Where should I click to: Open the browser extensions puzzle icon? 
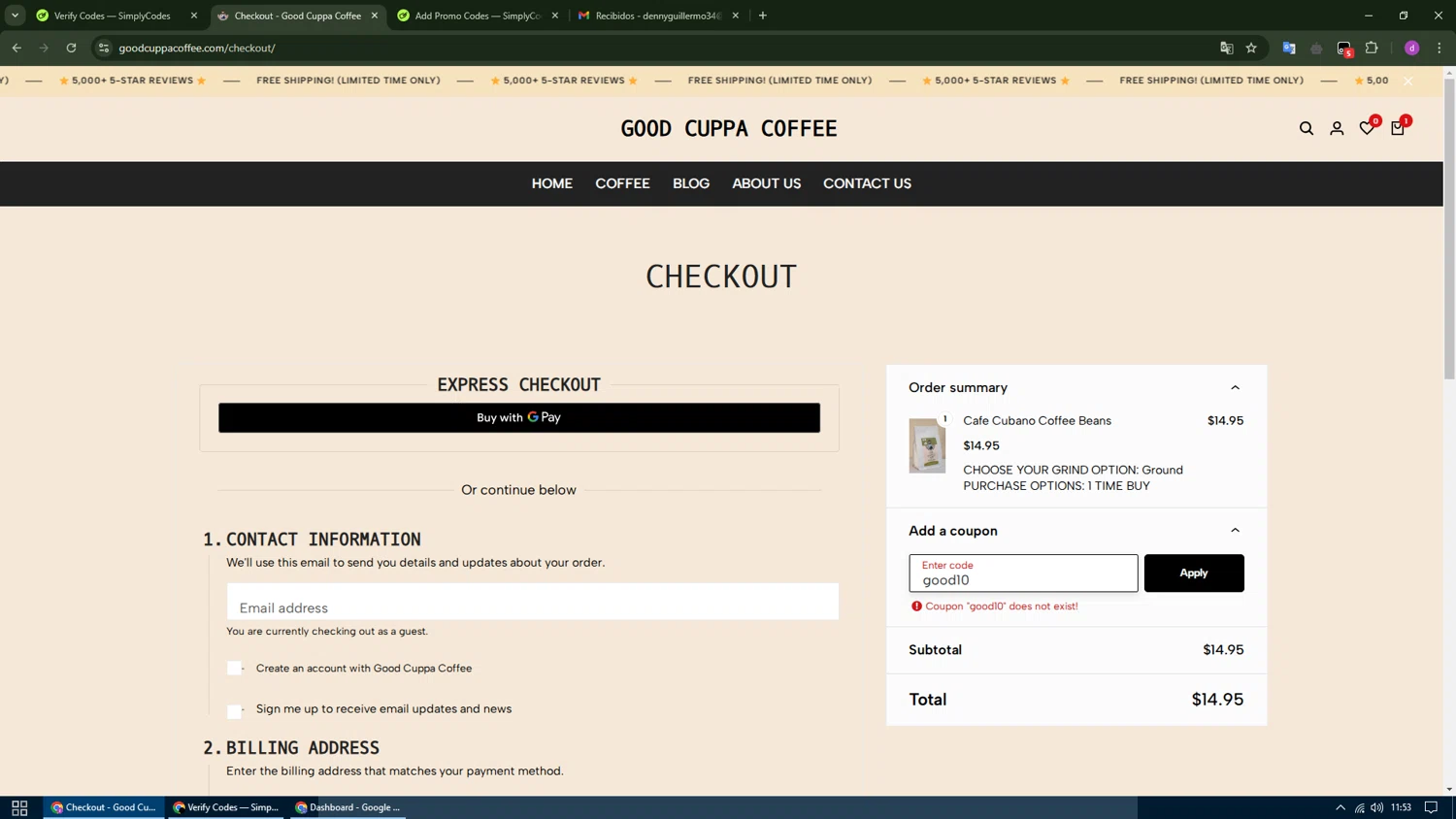[x=1372, y=48]
